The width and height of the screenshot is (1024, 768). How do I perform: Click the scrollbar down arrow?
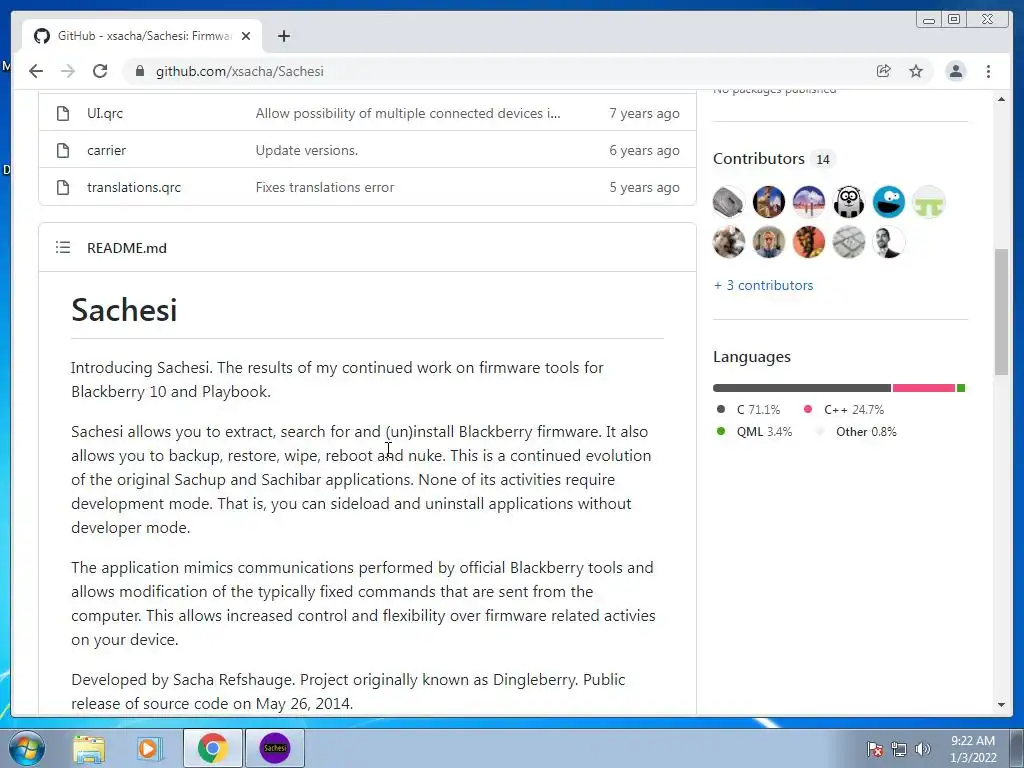1001,705
